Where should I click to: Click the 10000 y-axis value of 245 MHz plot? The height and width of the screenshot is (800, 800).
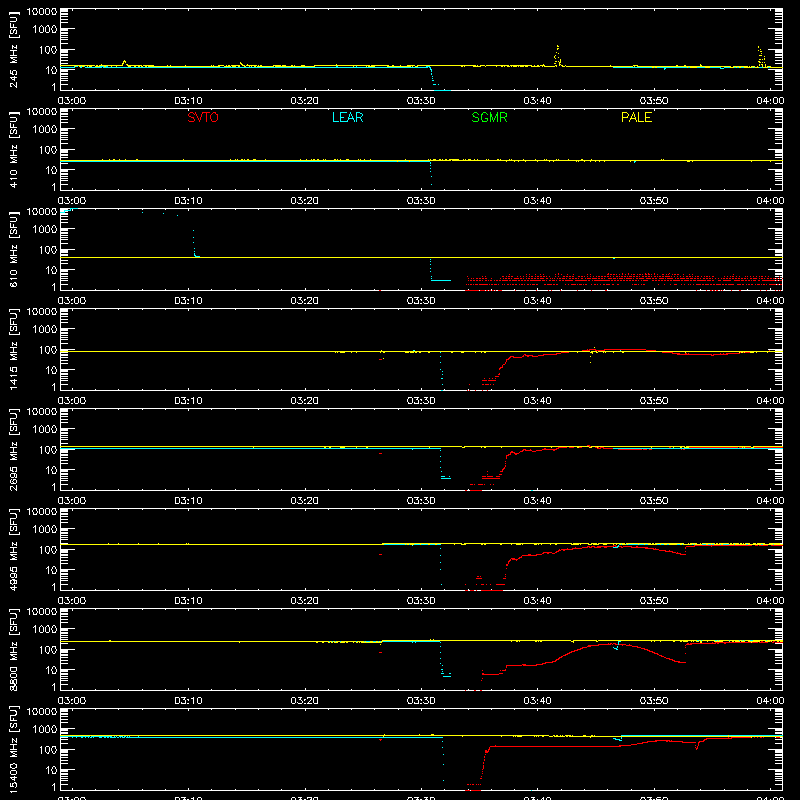tap(42, 12)
